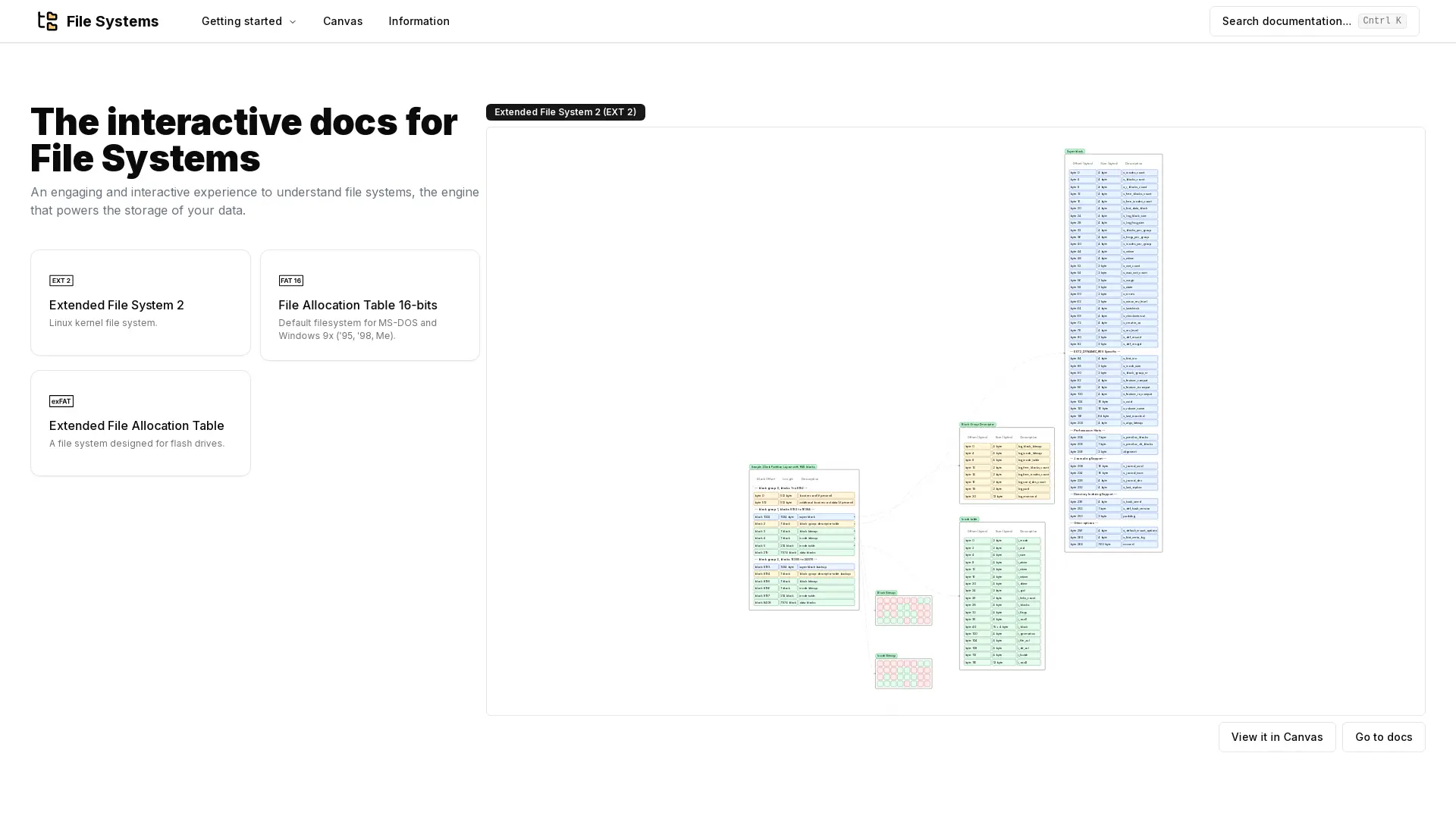This screenshot has height=819, width=1456.
Task: Select the FAT 16 badge
Action: pyautogui.click(x=291, y=281)
